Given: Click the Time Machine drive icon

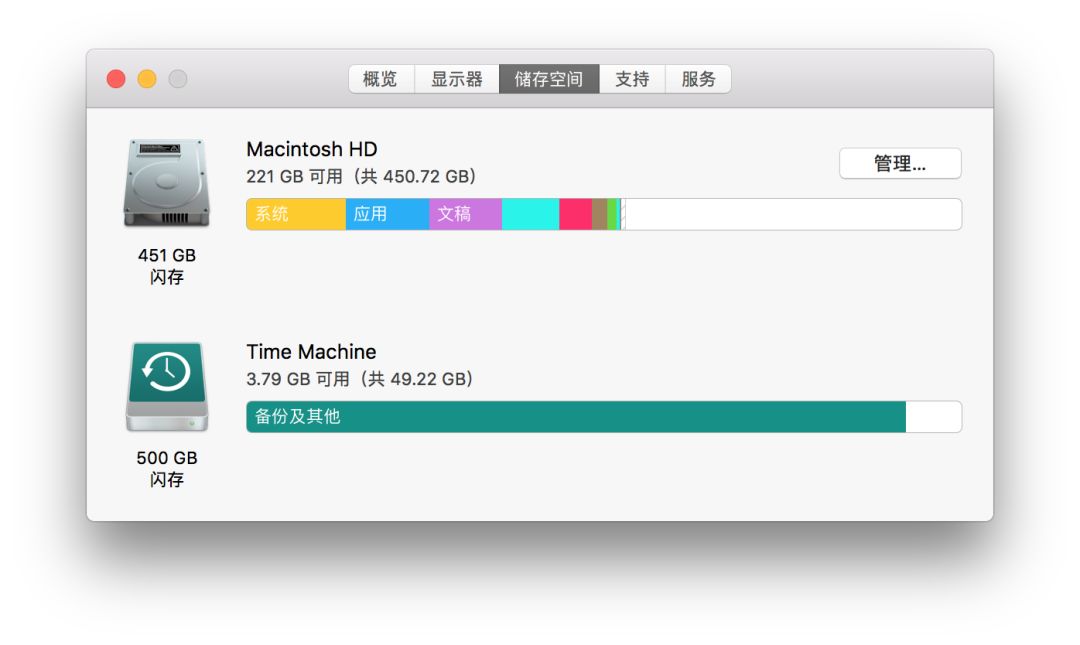Looking at the screenshot, I should coord(167,387).
